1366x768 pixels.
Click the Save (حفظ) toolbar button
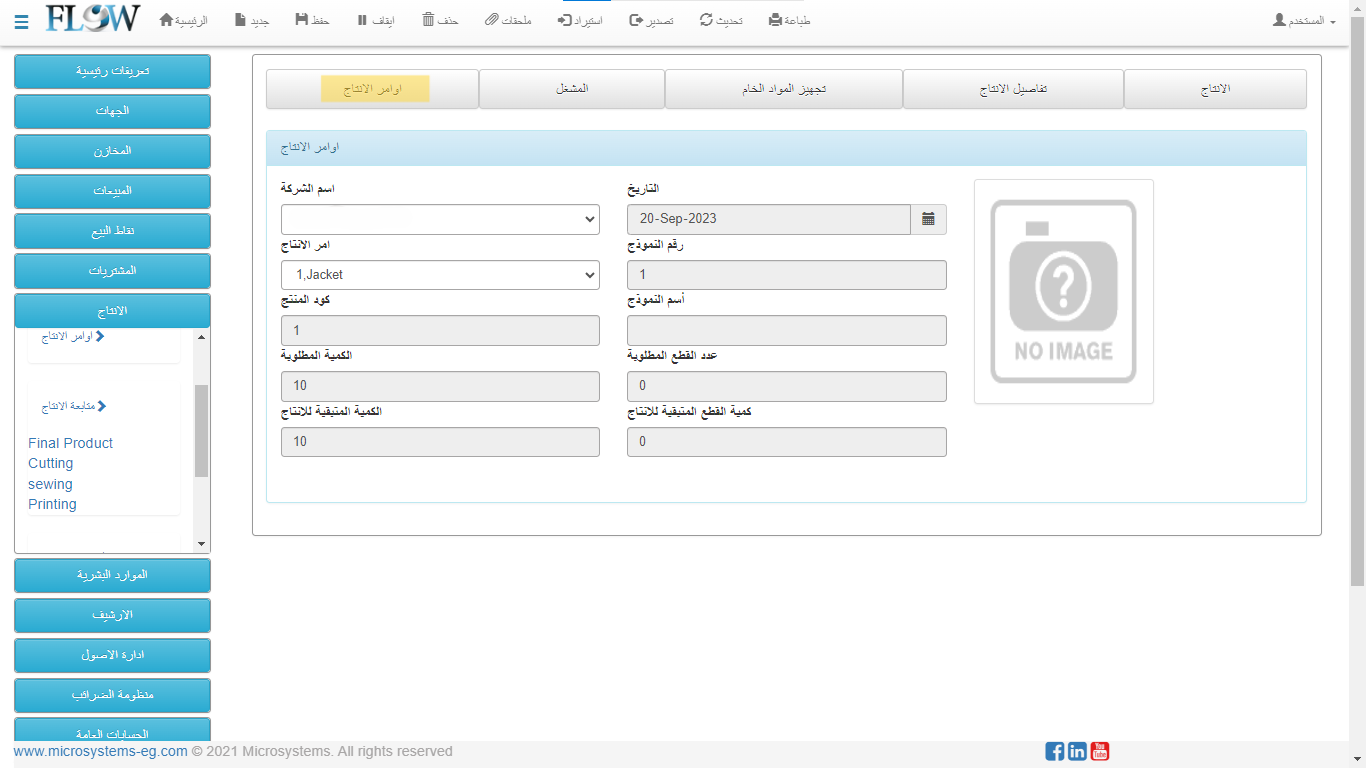tap(302, 20)
